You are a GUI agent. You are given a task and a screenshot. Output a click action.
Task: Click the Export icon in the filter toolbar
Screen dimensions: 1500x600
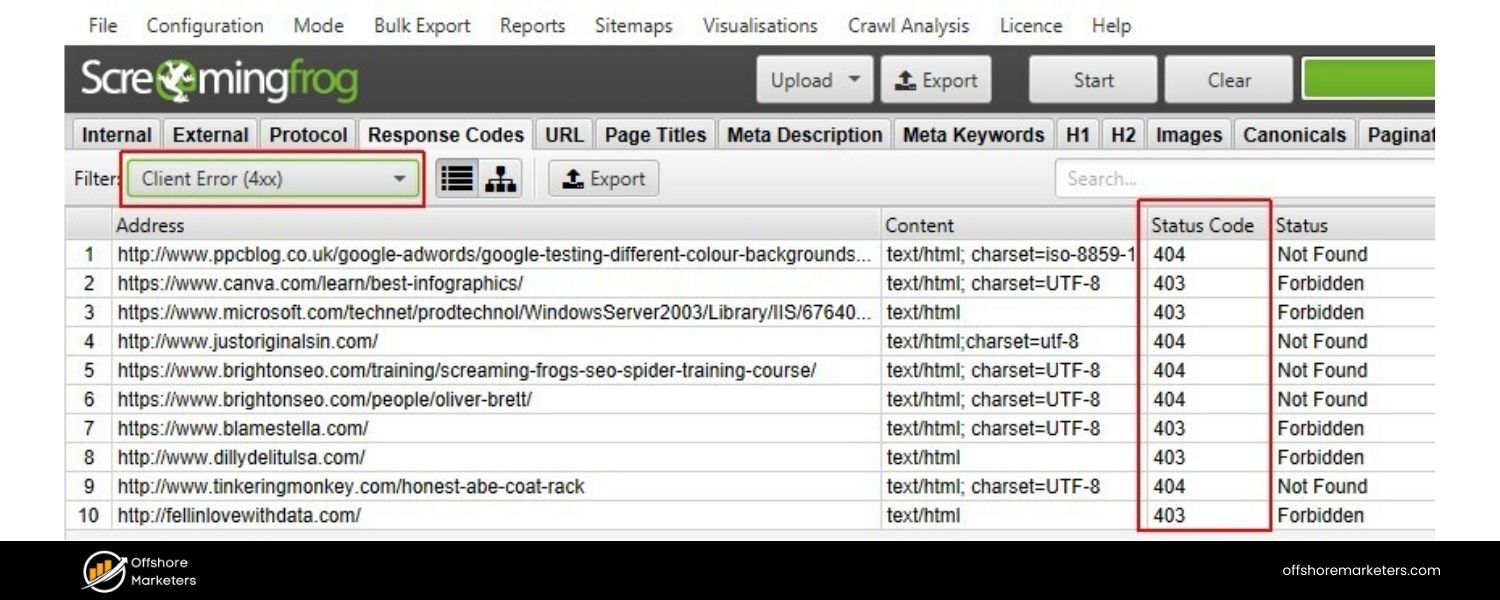click(603, 178)
